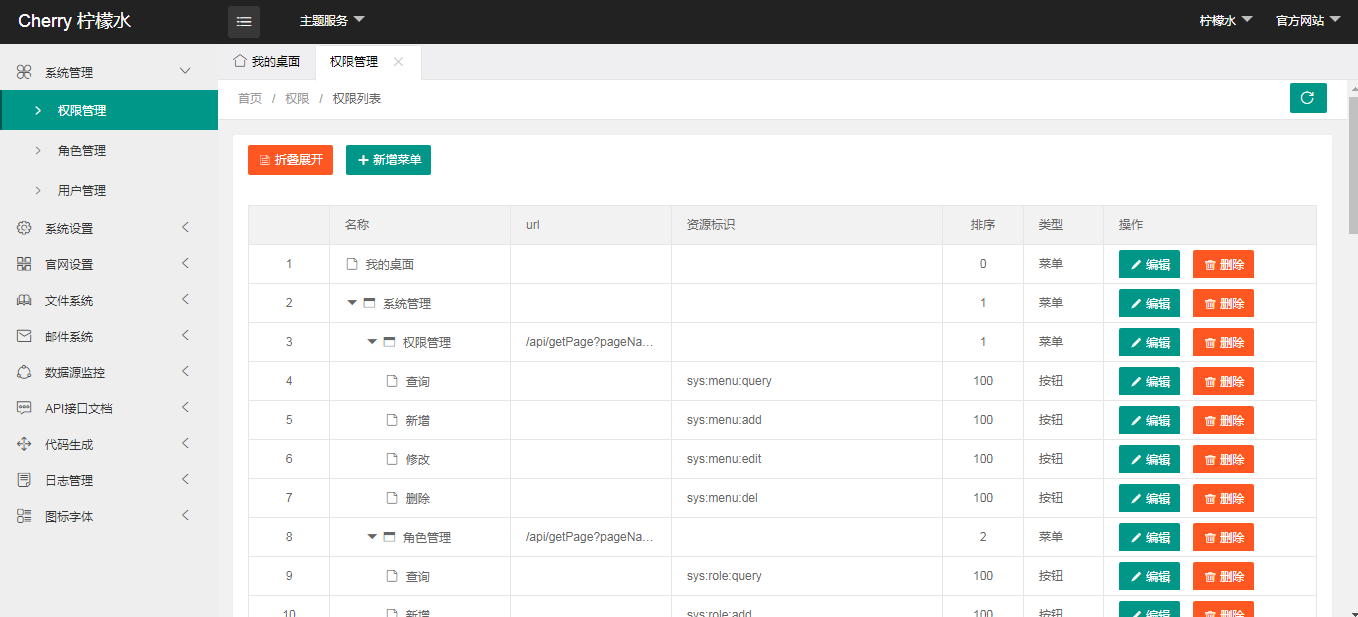
Task: Click 编辑 on the 我的桌面 row
Action: 1148,263
